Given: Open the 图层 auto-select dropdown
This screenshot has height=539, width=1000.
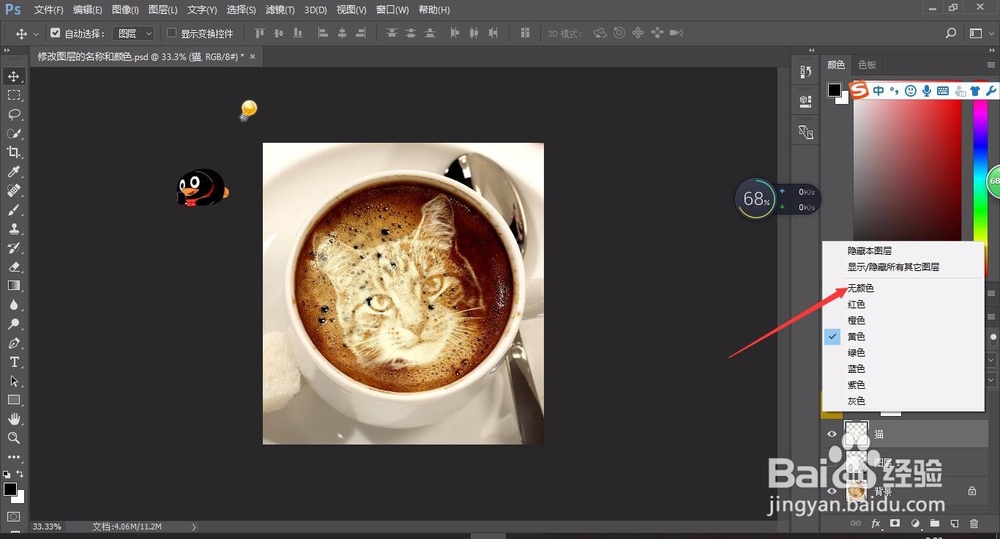Looking at the screenshot, I should [x=133, y=33].
